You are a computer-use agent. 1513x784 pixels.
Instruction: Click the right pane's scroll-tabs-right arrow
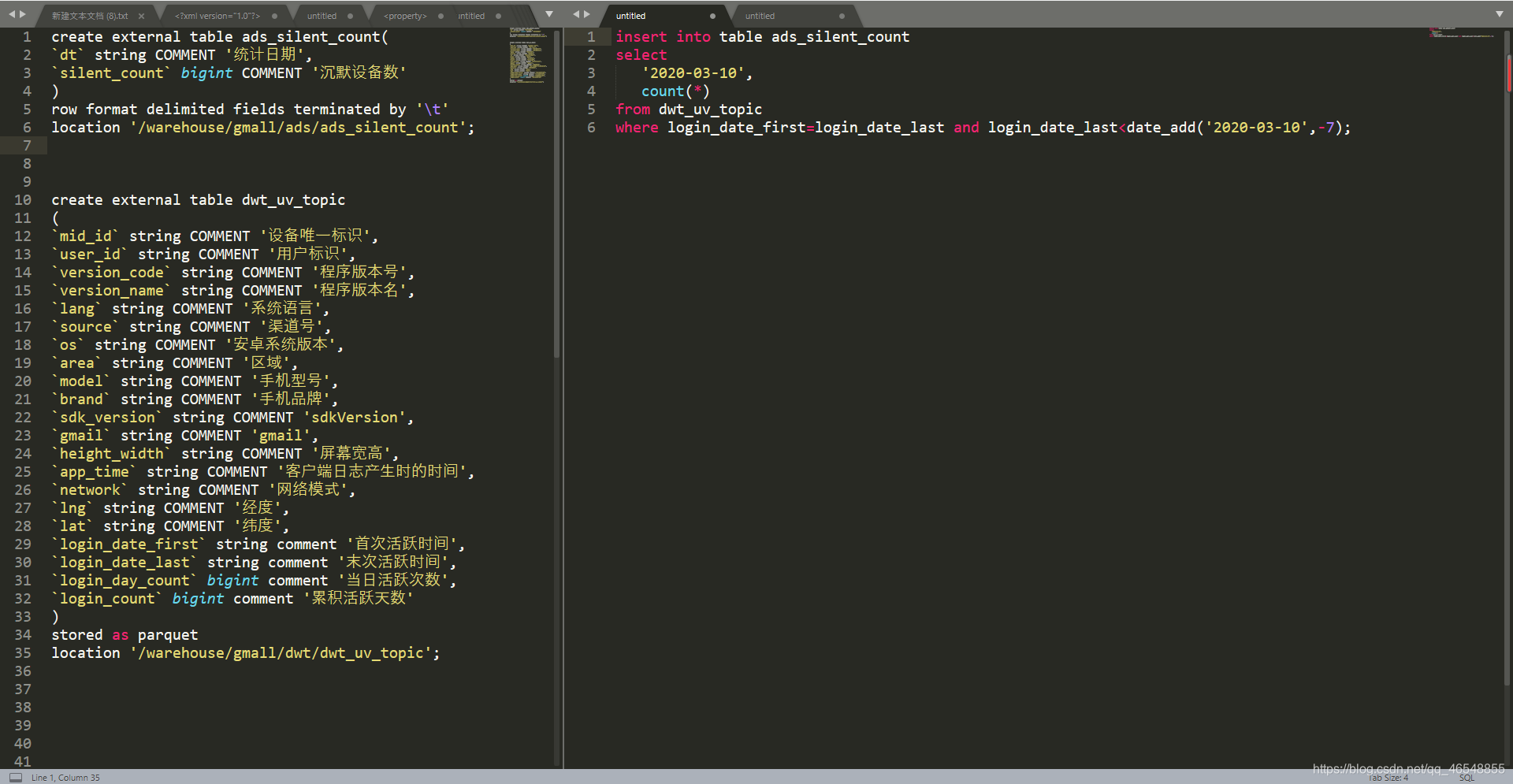pos(586,14)
